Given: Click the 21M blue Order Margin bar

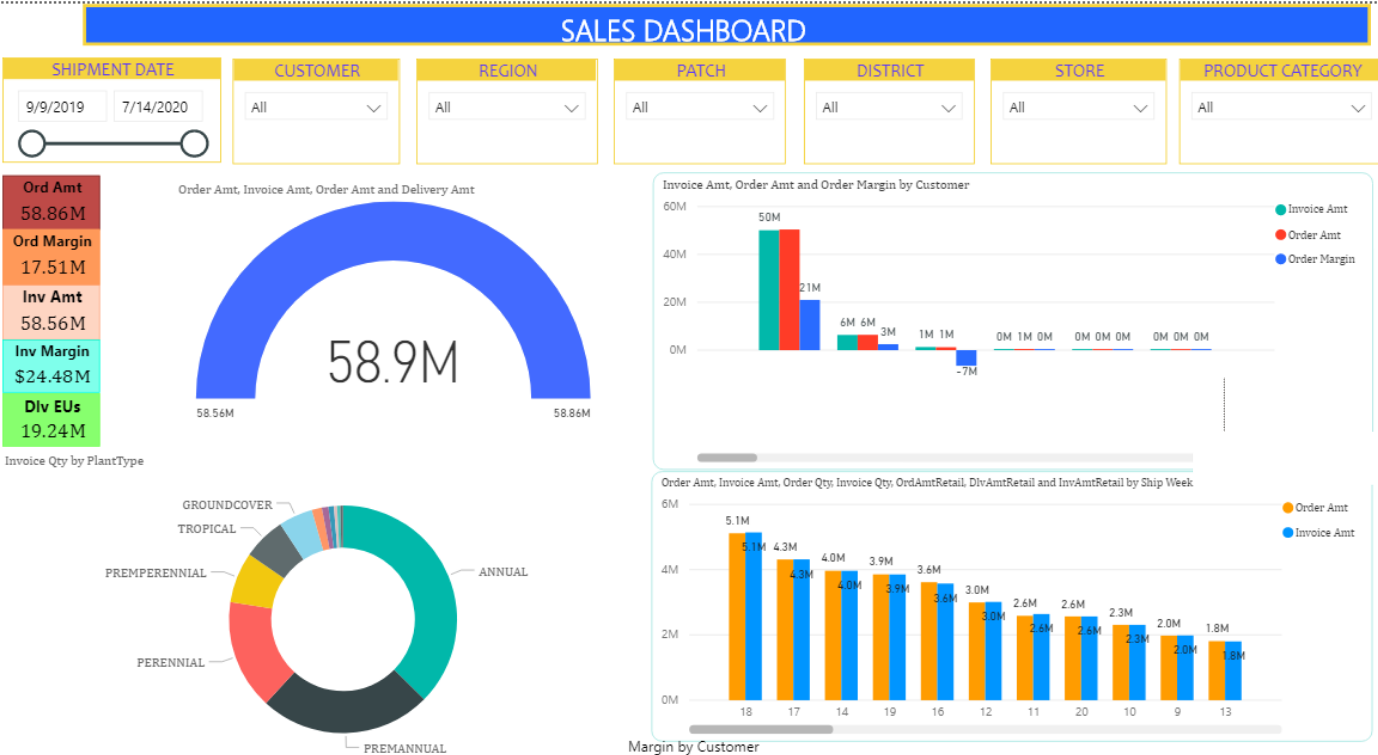Looking at the screenshot, I should click(x=809, y=325).
